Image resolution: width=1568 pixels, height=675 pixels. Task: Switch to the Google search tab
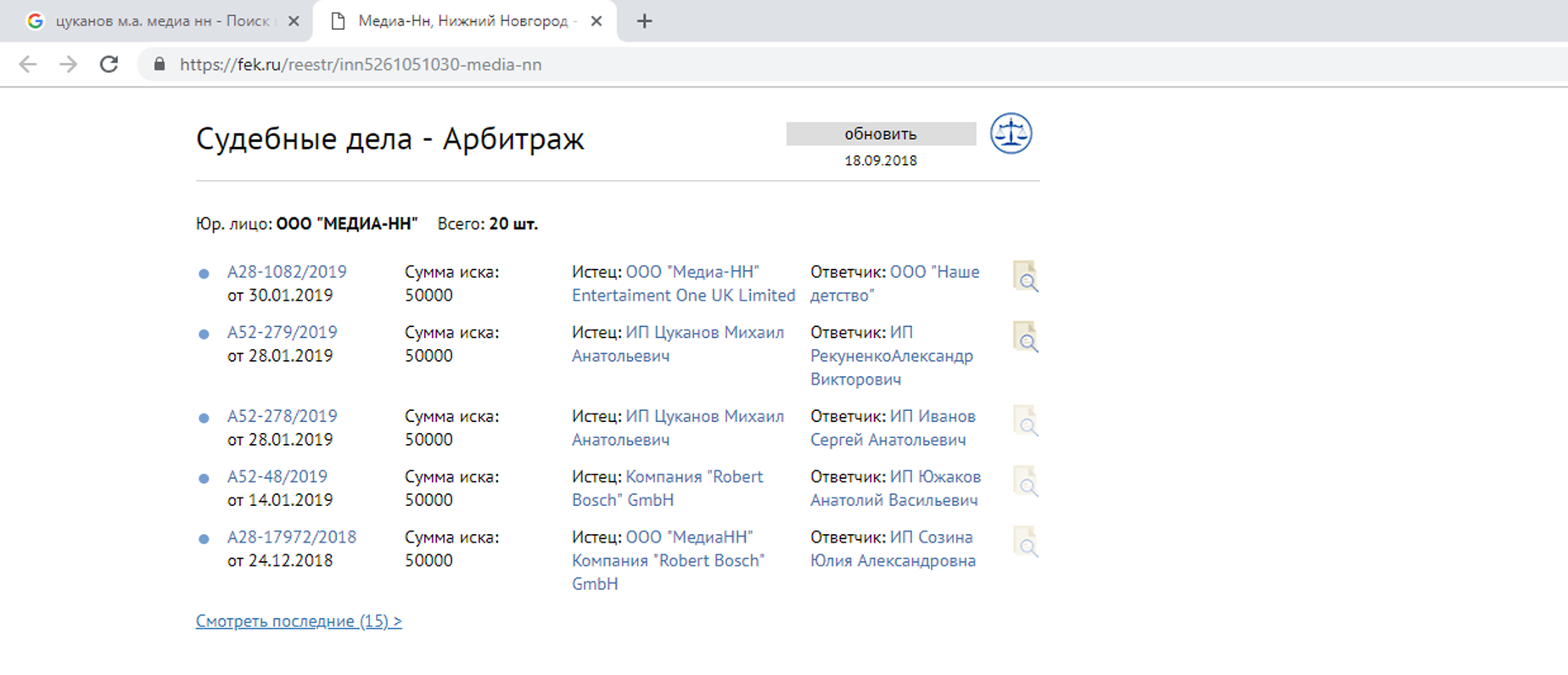tap(155, 21)
